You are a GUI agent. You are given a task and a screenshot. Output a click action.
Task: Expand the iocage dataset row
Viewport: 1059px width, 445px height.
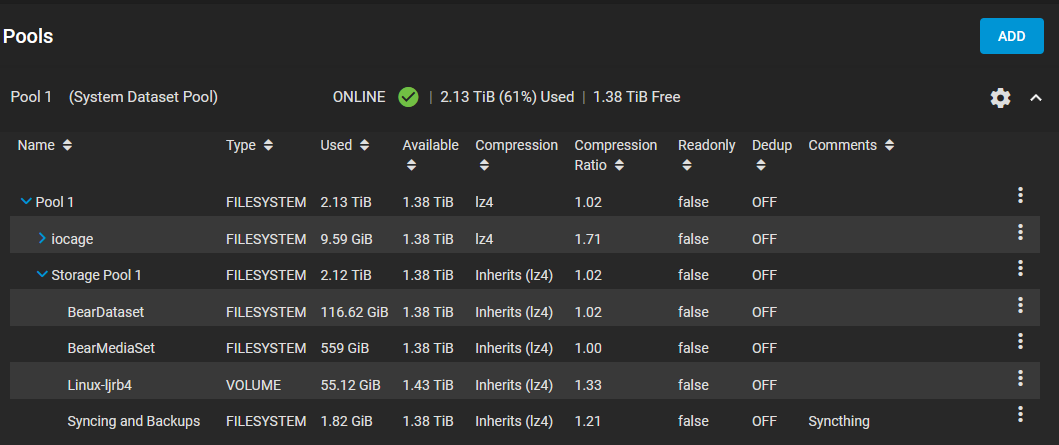click(42, 239)
